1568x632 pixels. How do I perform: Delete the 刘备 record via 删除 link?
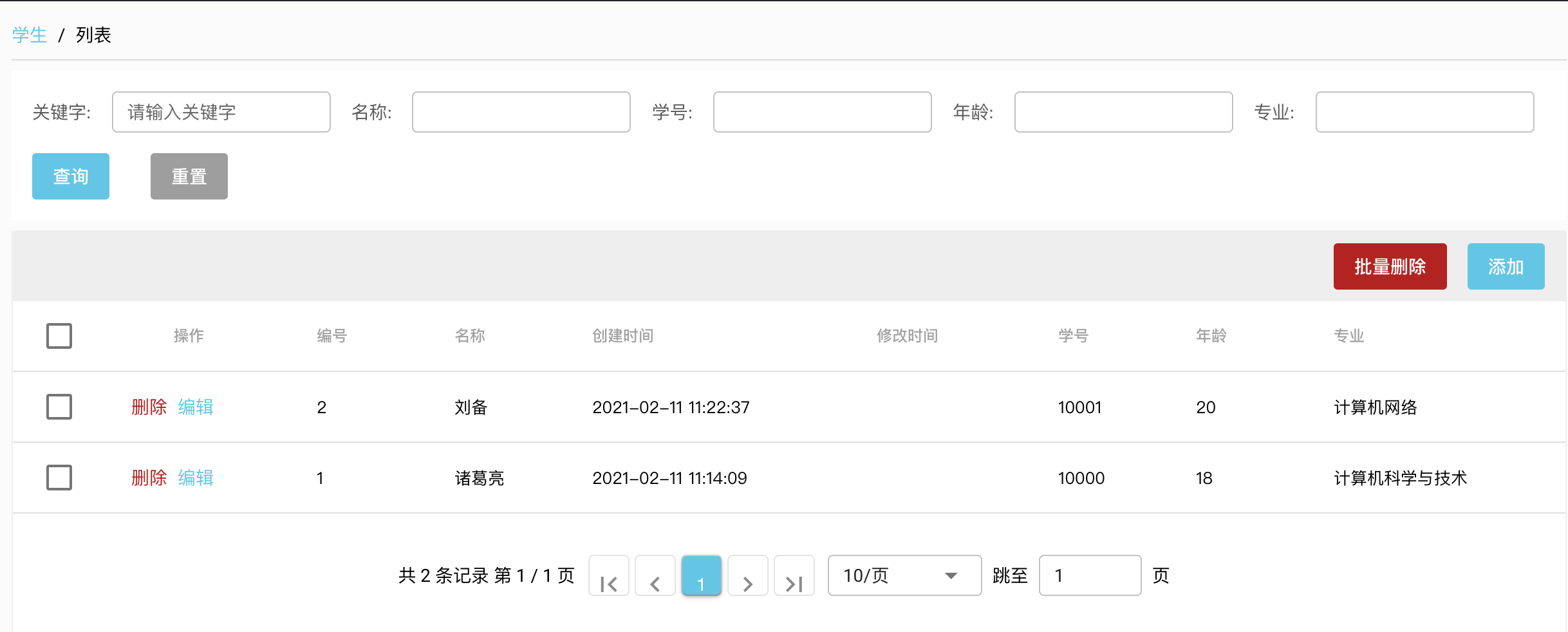pyautogui.click(x=149, y=407)
